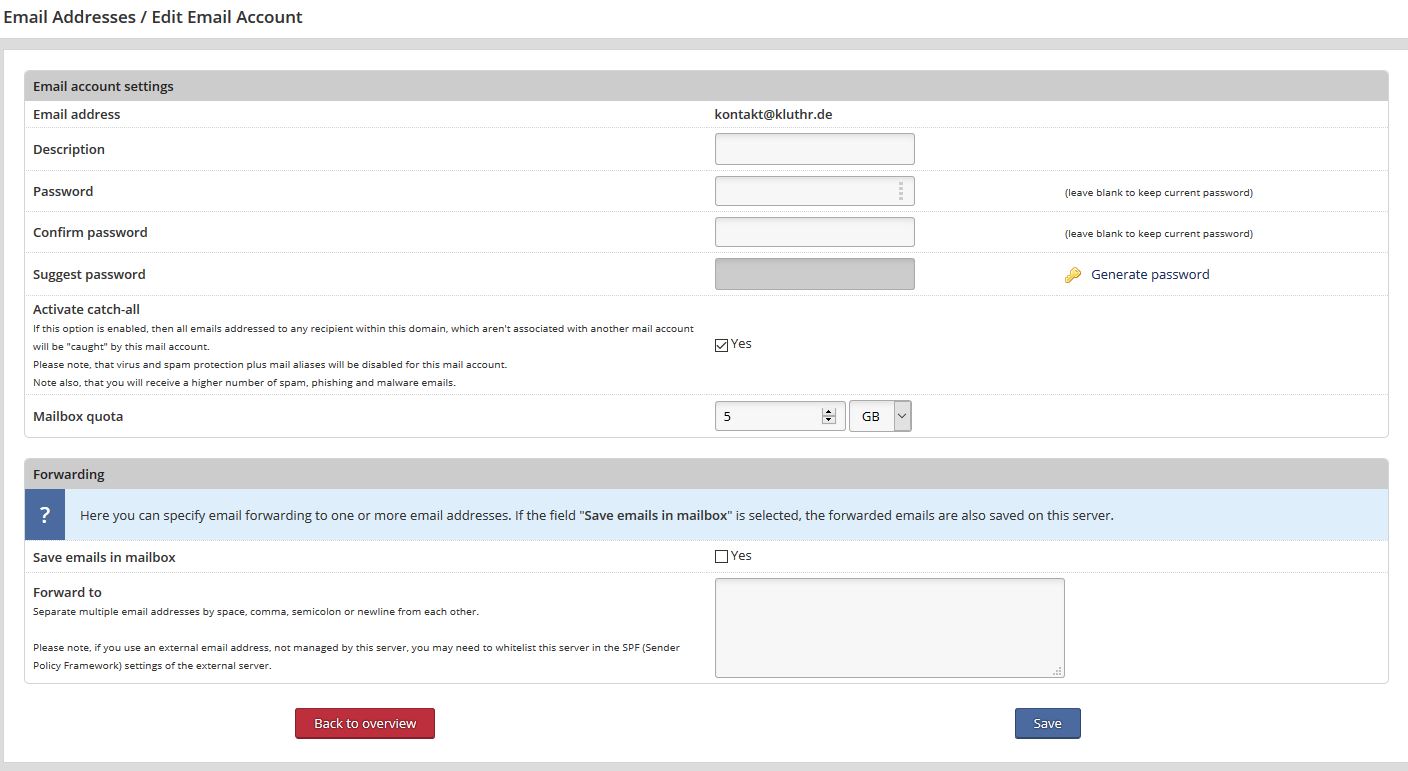
Task: Click the blue Save button
Action: pyautogui.click(x=1047, y=723)
